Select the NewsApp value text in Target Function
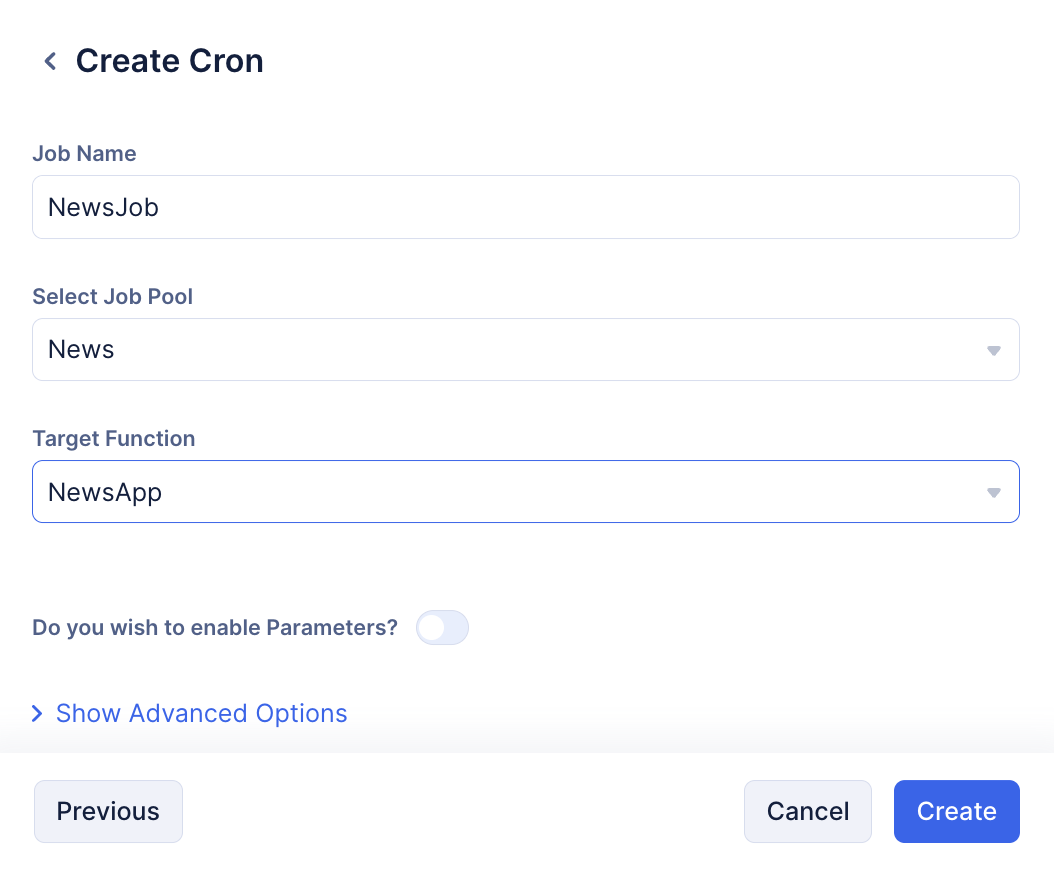Image resolution: width=1054 pixels, height=880 pixels. coord(105,493)
